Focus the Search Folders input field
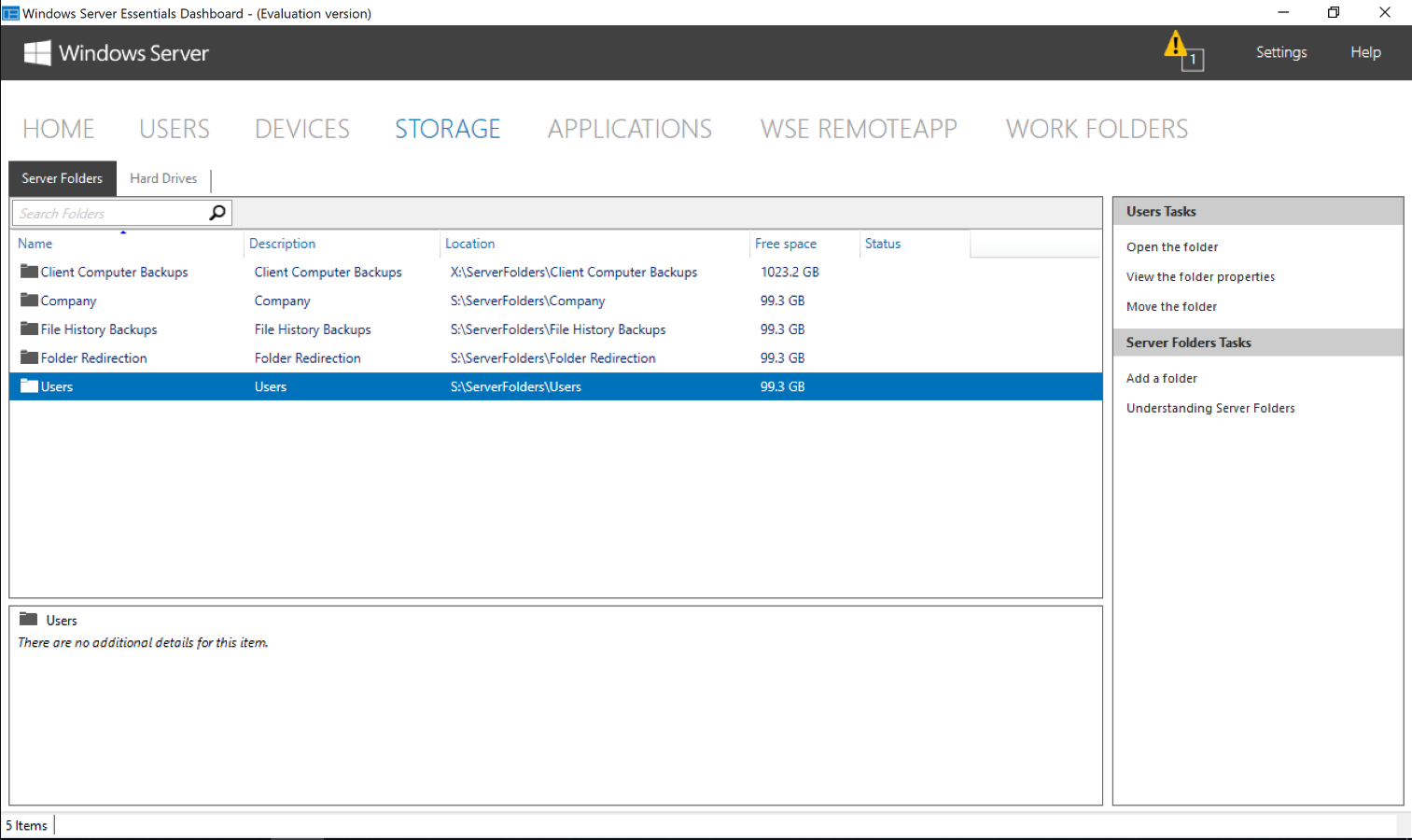 pos(110,213)
